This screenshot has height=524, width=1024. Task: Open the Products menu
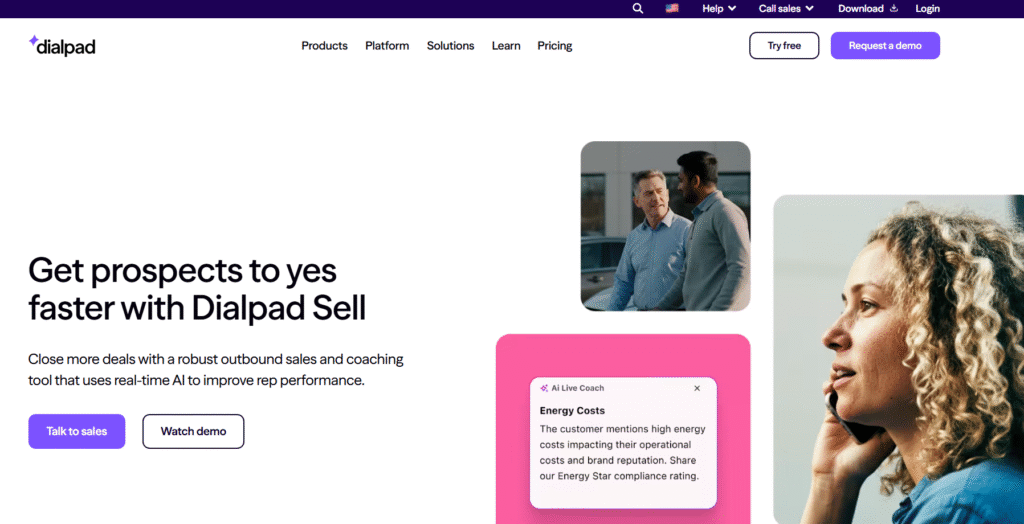point(324,46)
